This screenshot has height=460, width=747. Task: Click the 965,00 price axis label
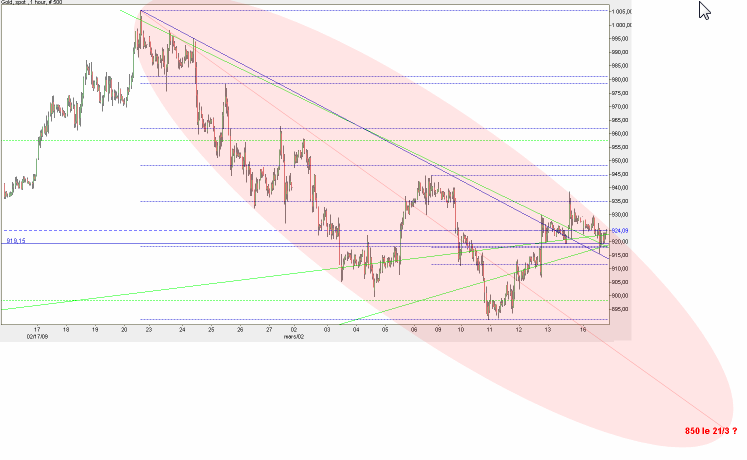point(620,120)
